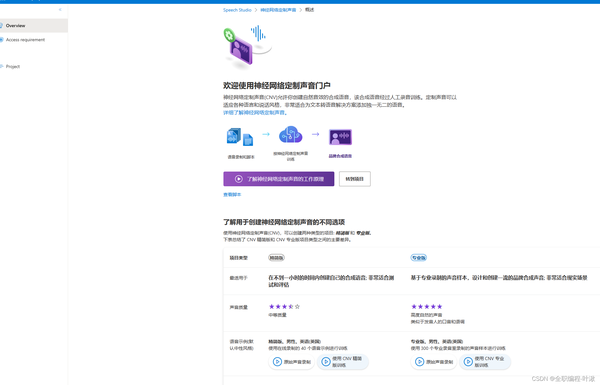600x385 pixels.
Task: Play 精简版 original voice recording sample
Action: pos(292,362)
